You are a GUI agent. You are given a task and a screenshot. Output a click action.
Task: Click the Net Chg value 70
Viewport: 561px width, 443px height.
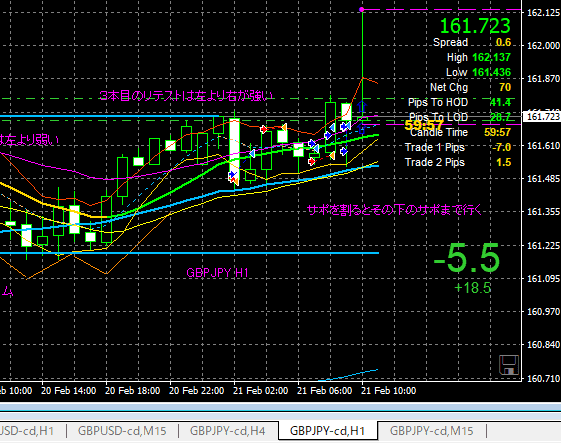coord(505,87)
